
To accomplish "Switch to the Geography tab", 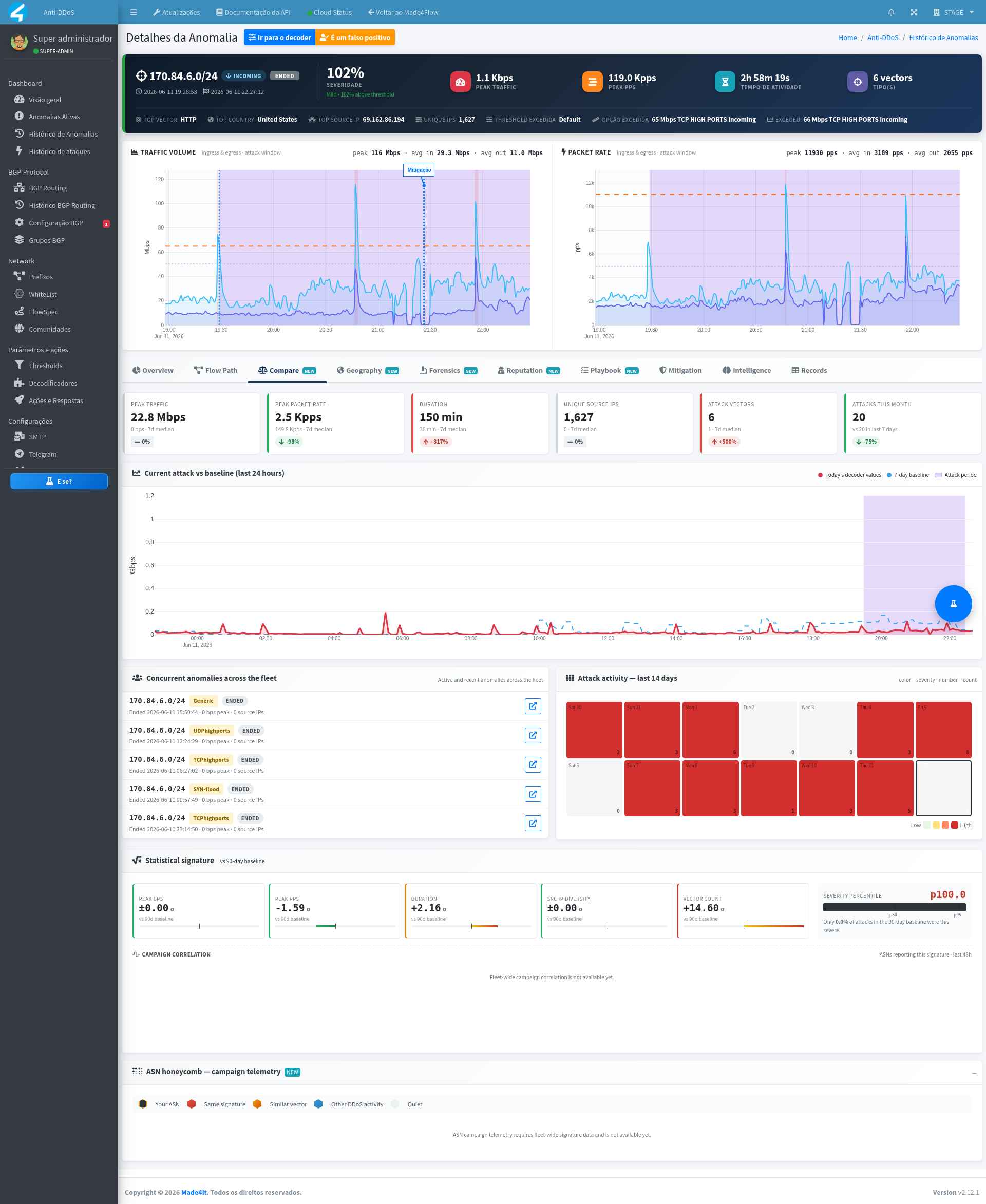I will point(368,370).
